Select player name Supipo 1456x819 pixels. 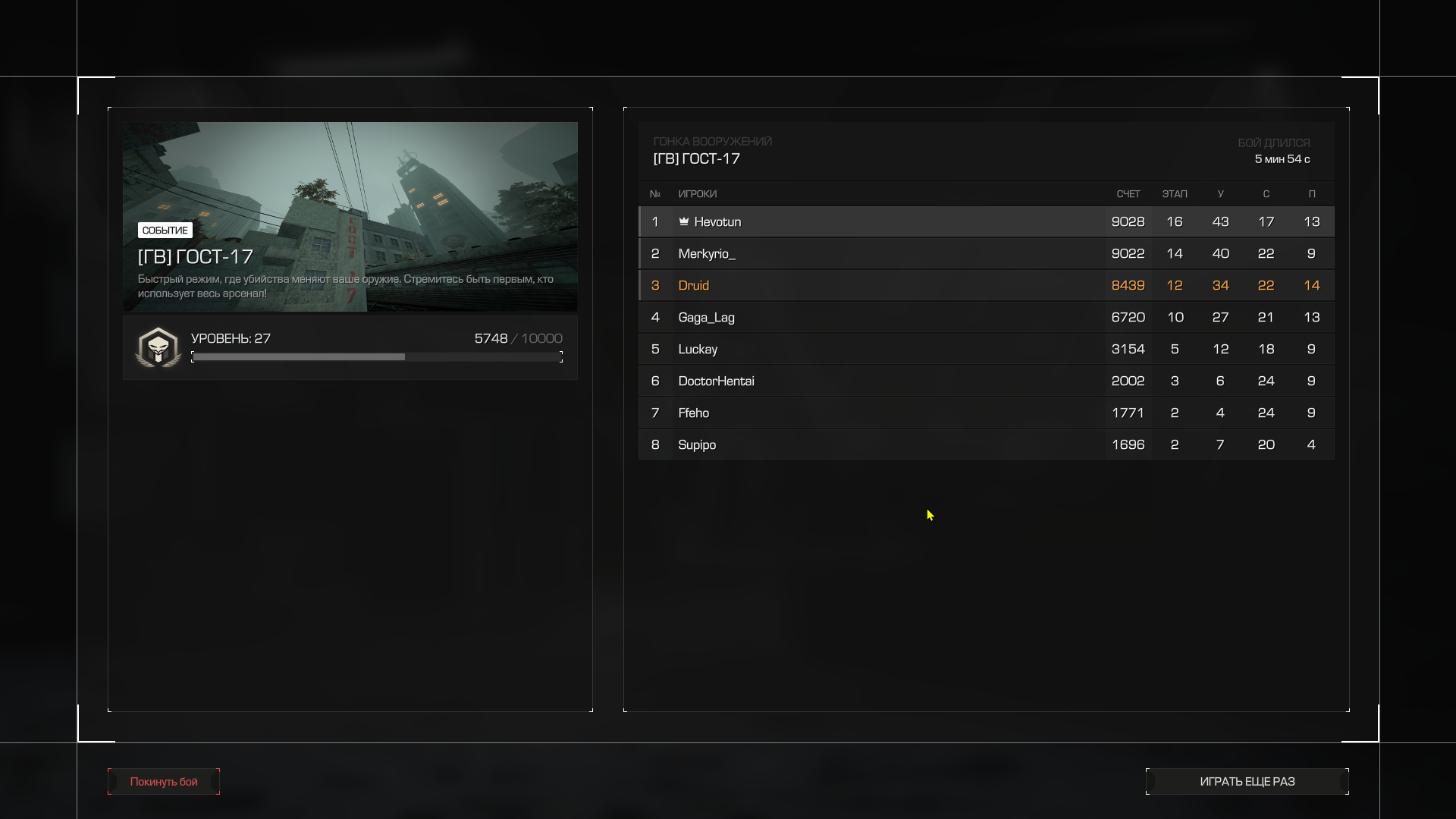[697, 444]
